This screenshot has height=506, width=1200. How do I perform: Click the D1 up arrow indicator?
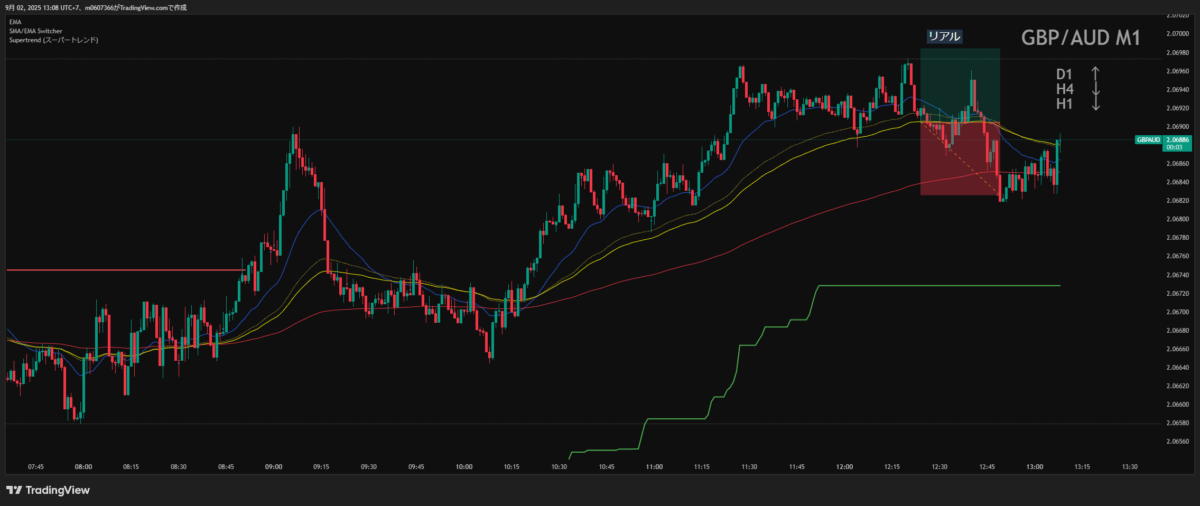(1096, 74)
